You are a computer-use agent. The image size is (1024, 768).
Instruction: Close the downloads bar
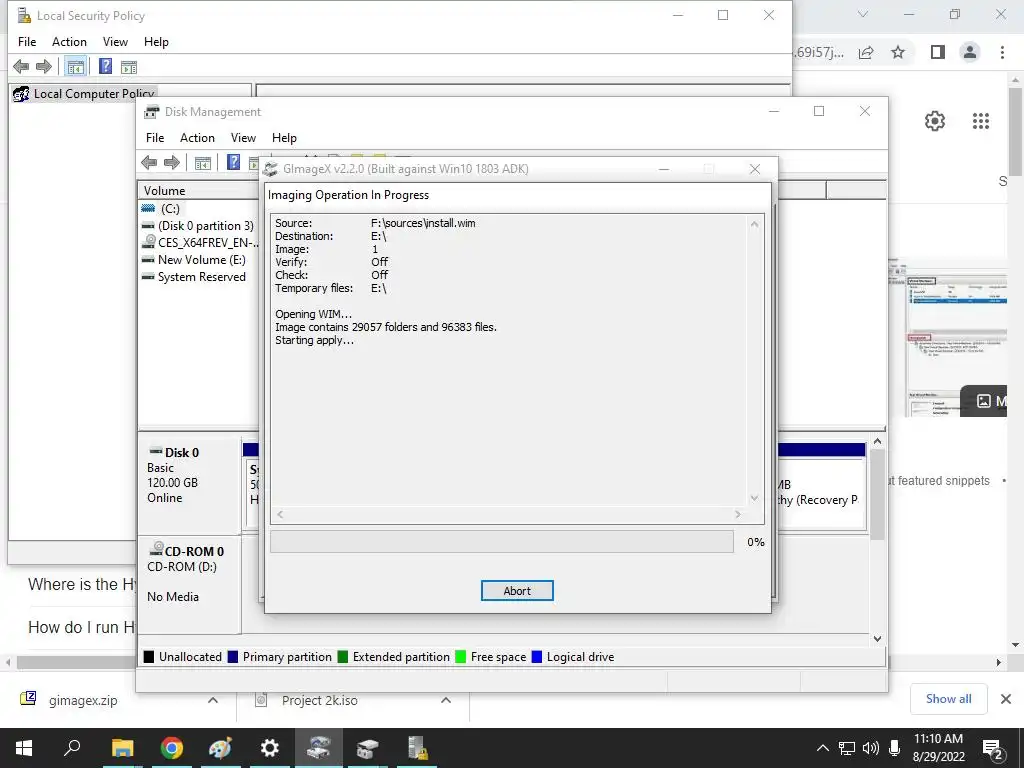click(1006, 699)
